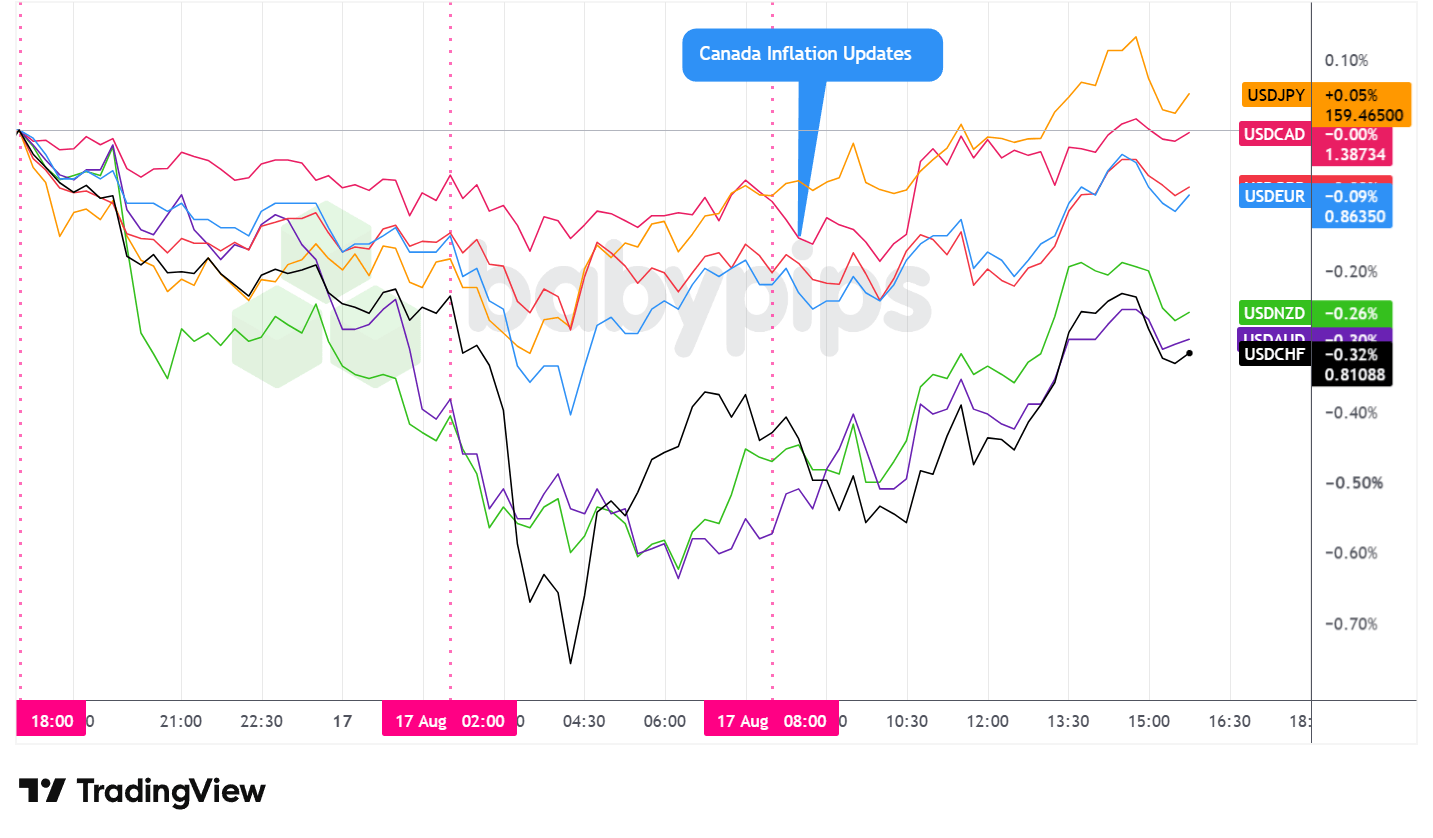This screenshot has height=838, width=1433.
Task: Click the USDCHF line endpoint dot
Action: (x=1188, y=353)
